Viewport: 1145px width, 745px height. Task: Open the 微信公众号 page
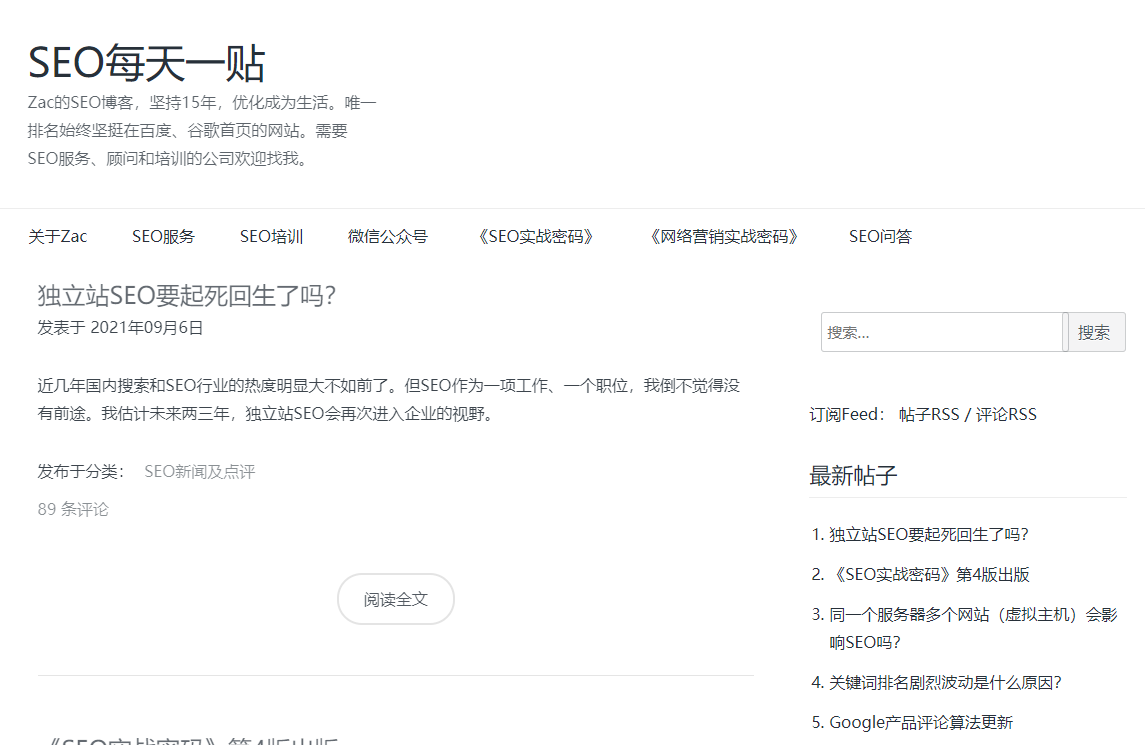(388, 236)
